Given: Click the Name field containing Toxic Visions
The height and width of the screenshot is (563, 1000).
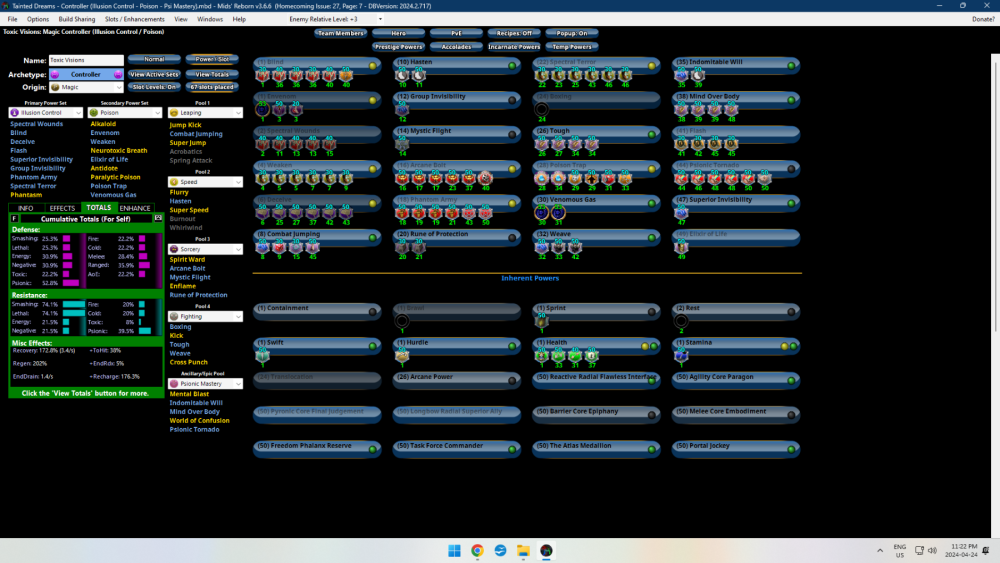Looking at the screenshot, I should 86,60.
